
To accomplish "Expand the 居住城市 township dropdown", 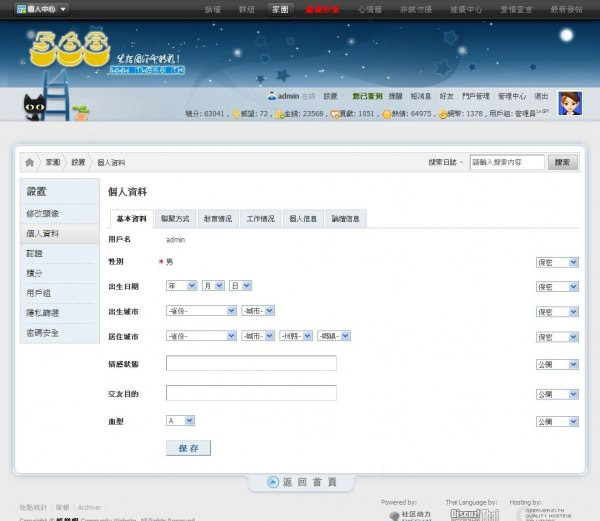I will (x=334, y=336).
